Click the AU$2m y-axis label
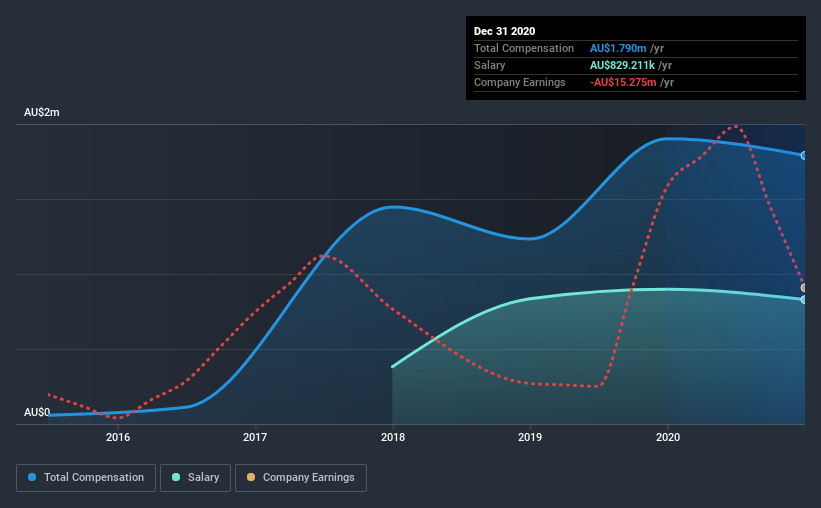The width and height of the screenshot is (821, 508). point(42,113)
